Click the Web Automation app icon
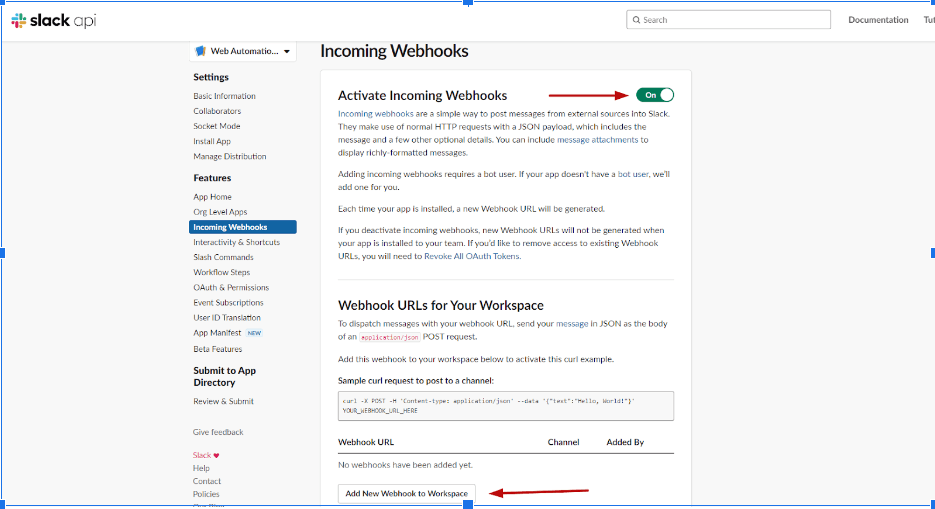The image size is (935, 509). point(200,51)
